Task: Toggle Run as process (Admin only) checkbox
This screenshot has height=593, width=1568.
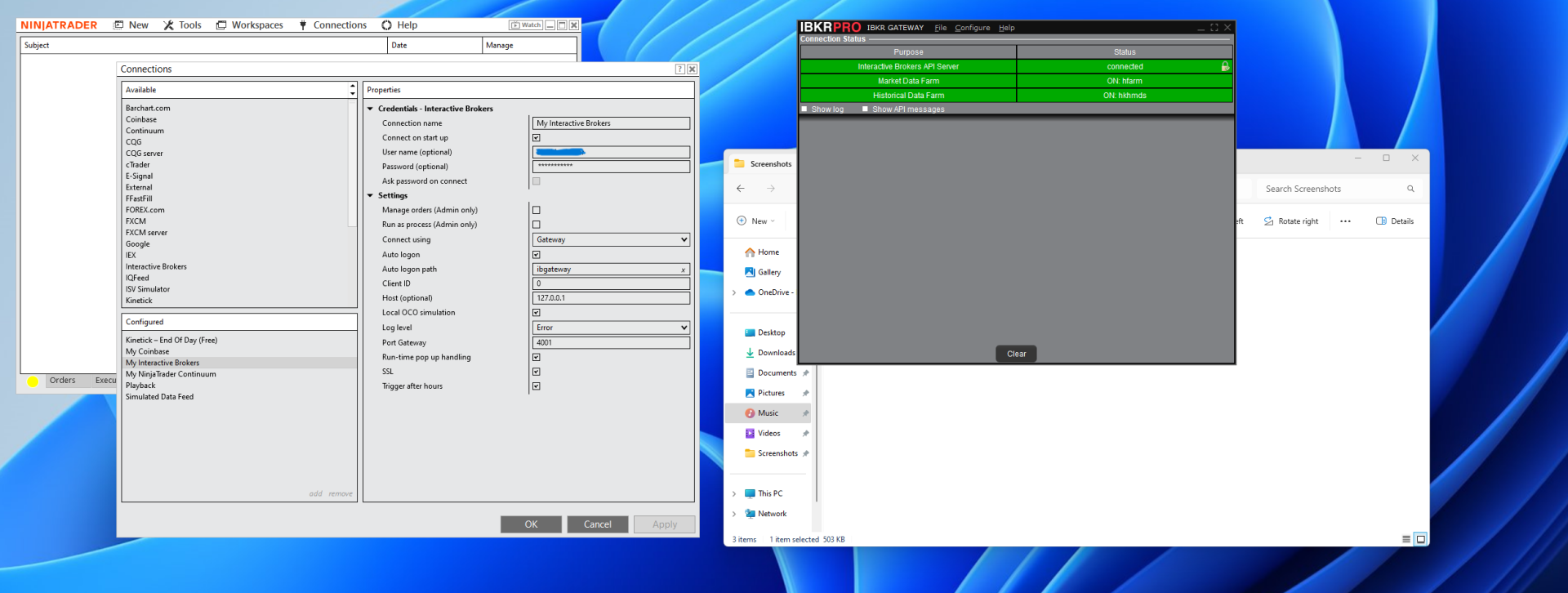Action: click(537, 225)
